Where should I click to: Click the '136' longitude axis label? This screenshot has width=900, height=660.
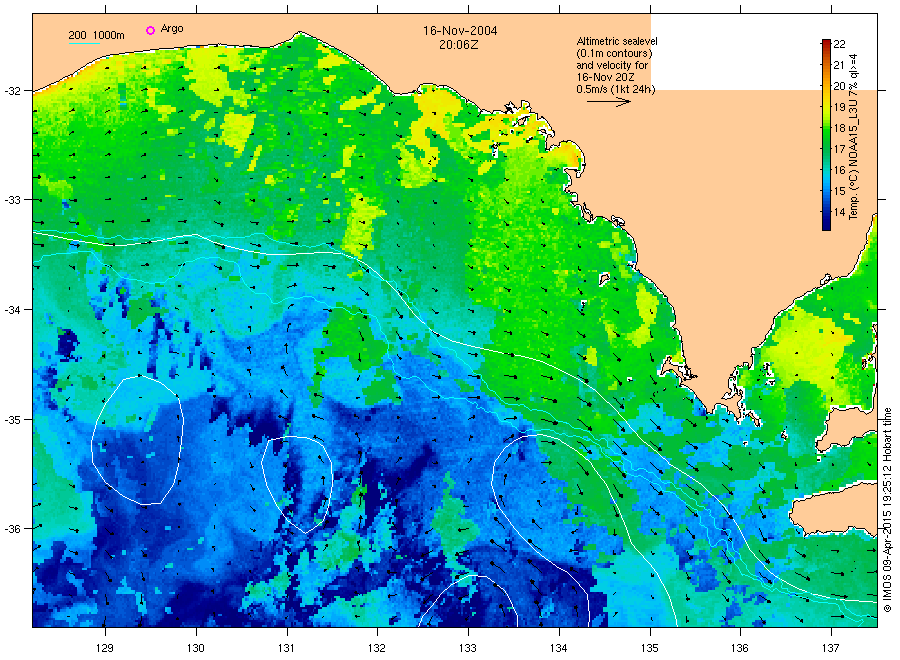click(x=740, y=648)
